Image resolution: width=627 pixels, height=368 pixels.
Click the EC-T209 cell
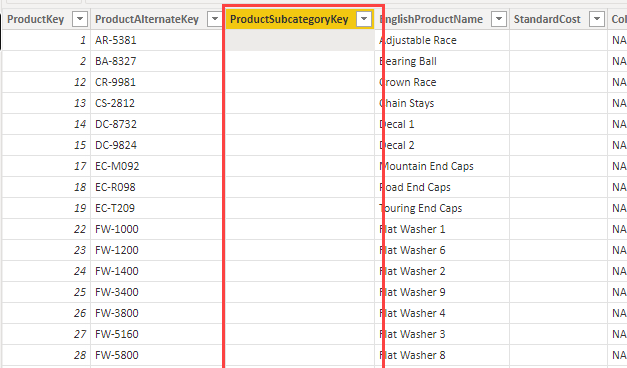(156, 208)
